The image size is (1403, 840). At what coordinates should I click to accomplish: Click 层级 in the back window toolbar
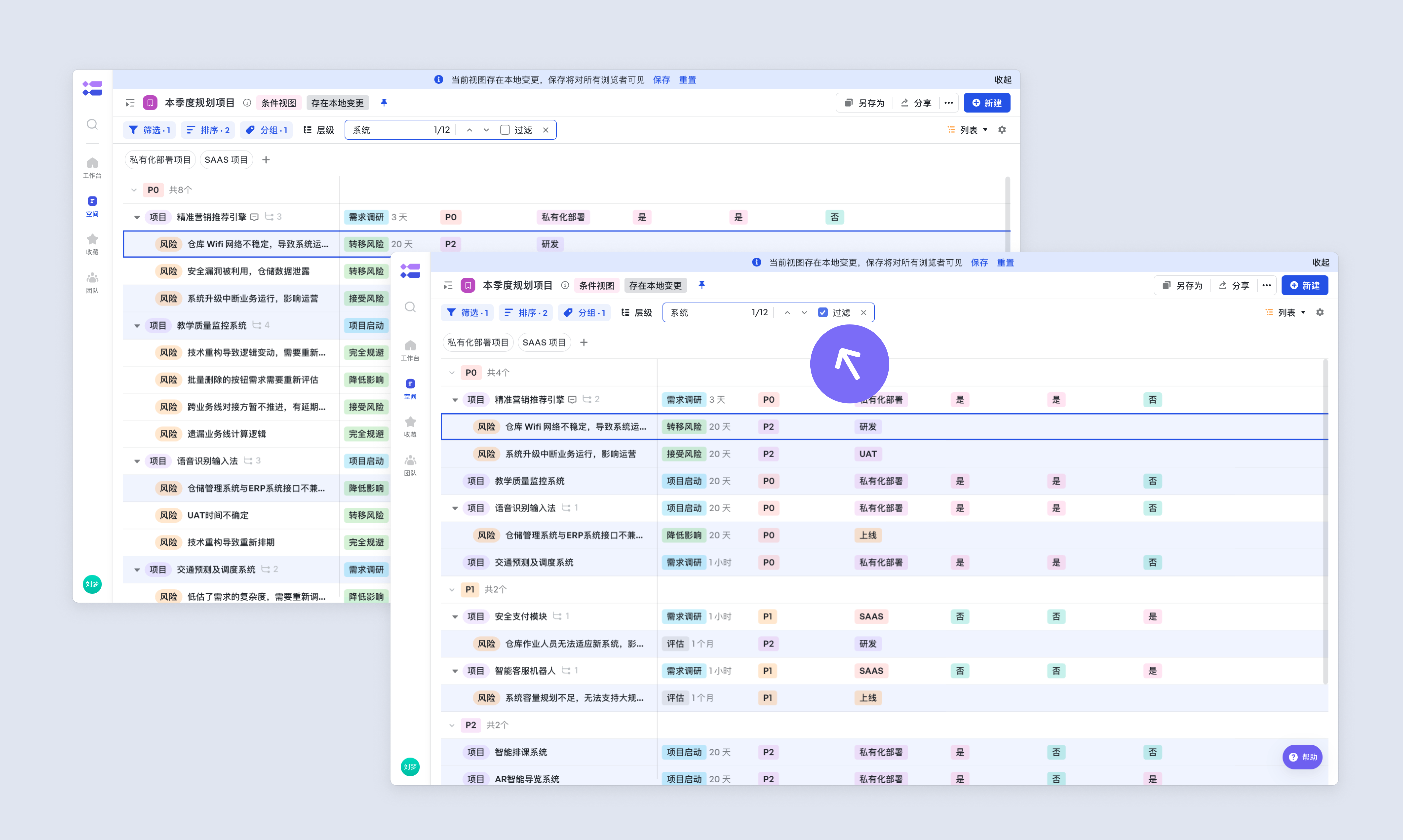coord(319,130)
